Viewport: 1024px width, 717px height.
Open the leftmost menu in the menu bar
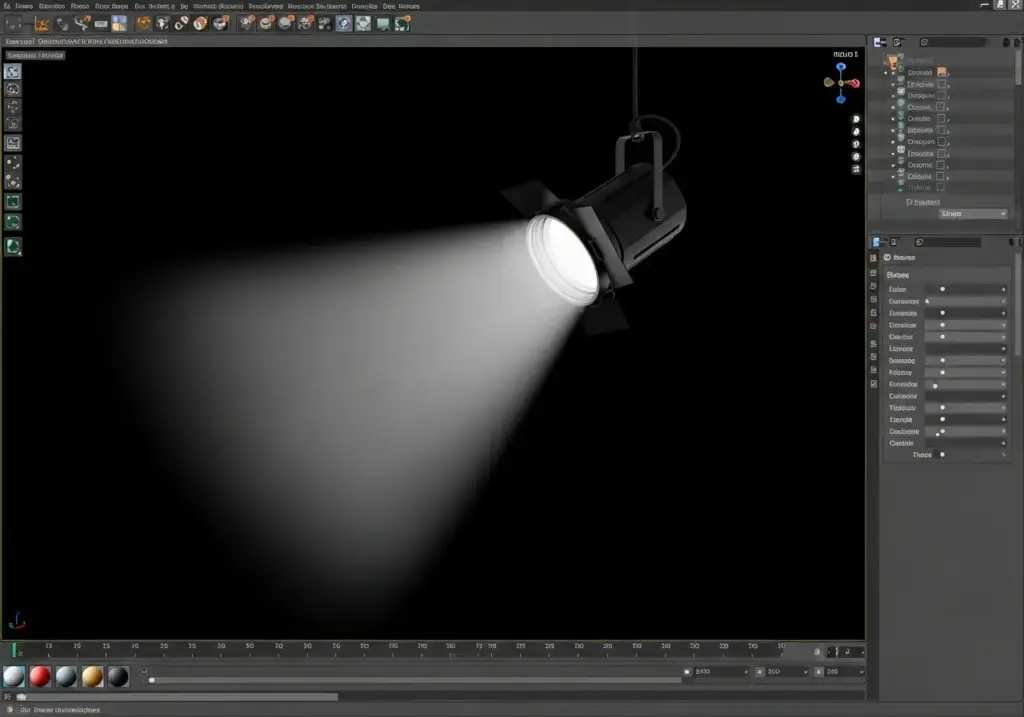point(10,5)
